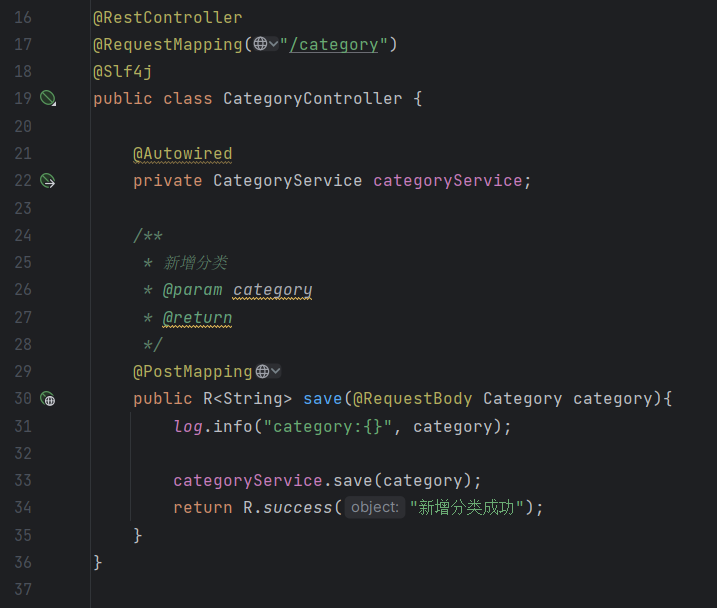Click the no-bean gutter icon on line 19
The image size is (717, 608).
[48, 98]
